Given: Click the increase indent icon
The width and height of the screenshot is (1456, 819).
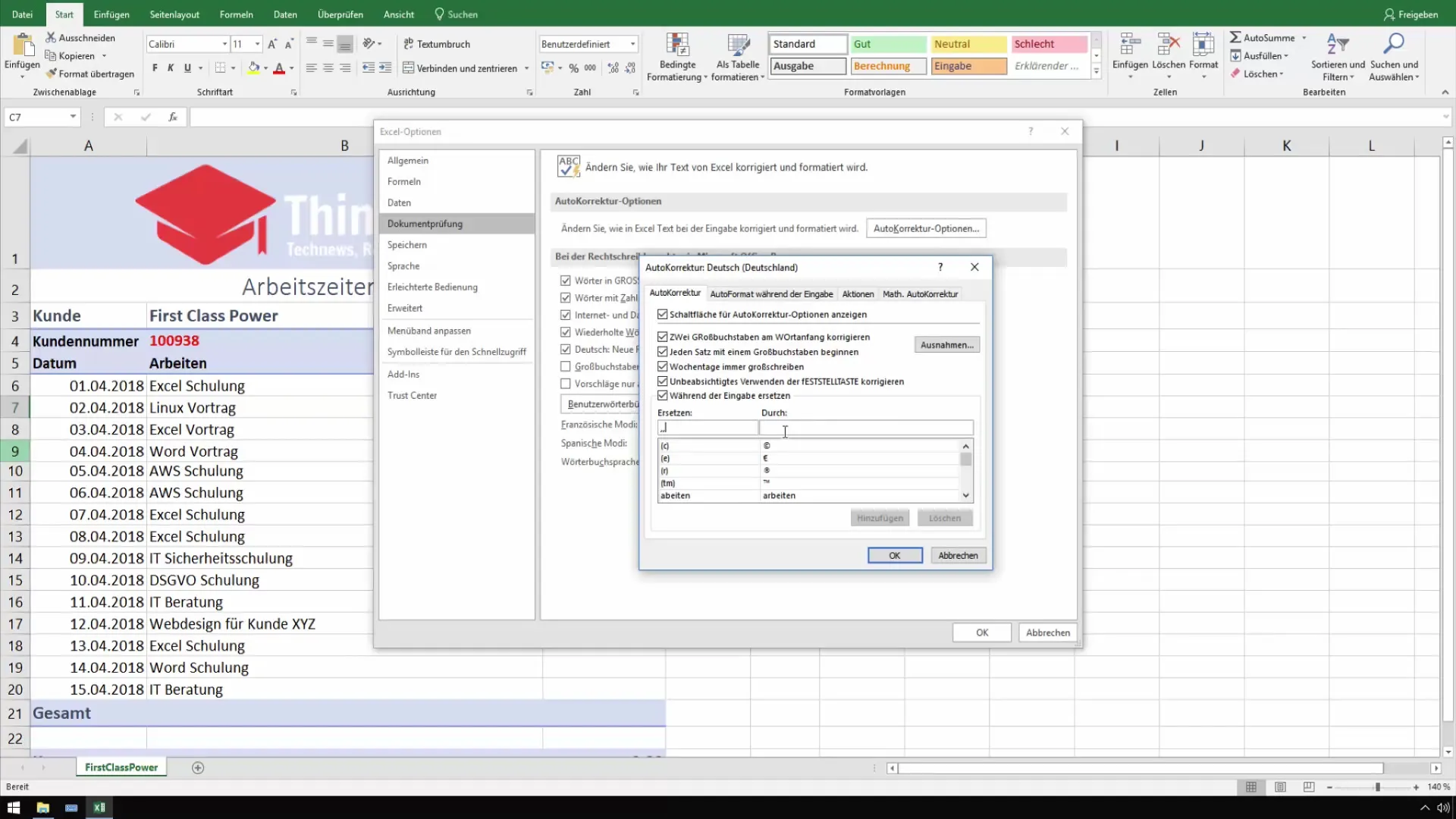Looking at the screenshot, I should (385, 68).
